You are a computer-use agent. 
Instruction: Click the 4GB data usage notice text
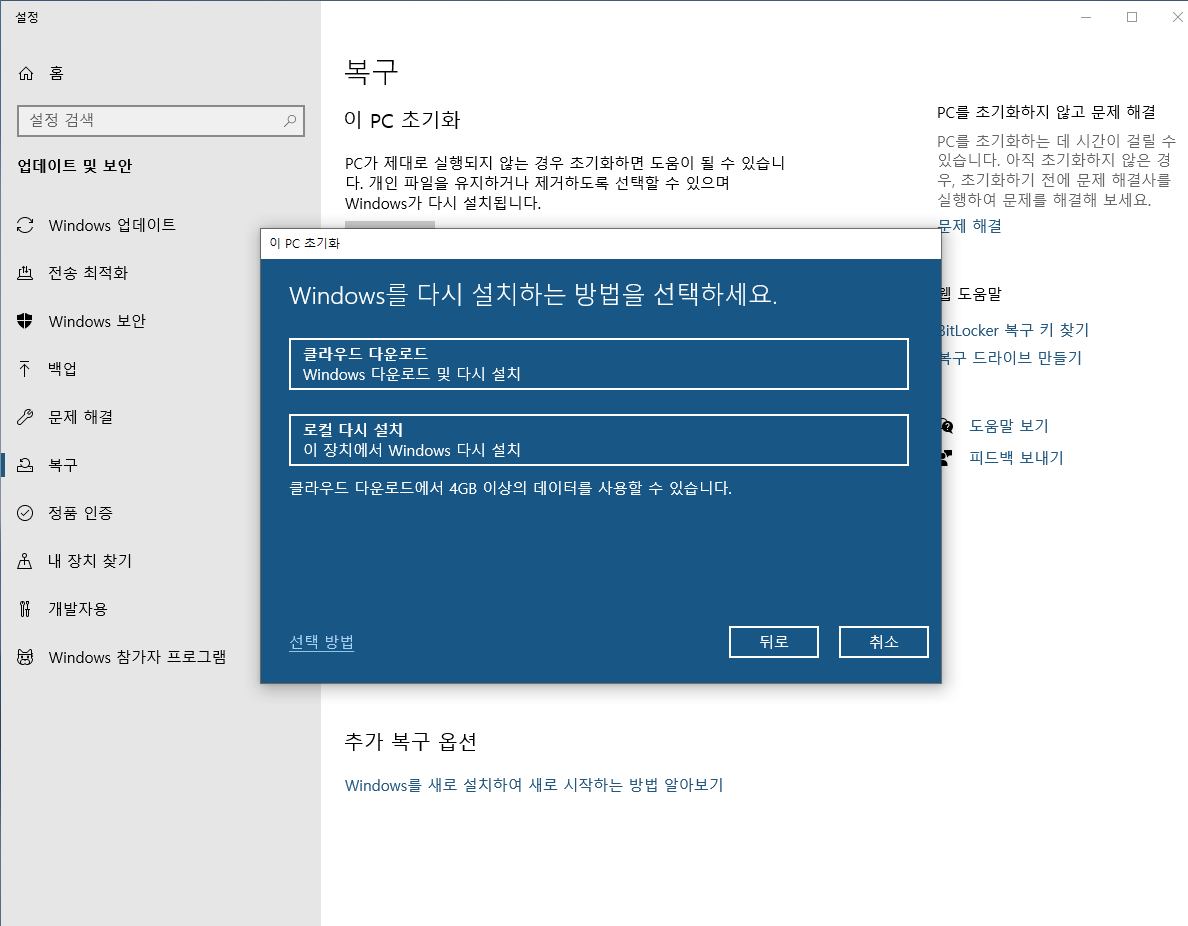(x=511, y=488)
